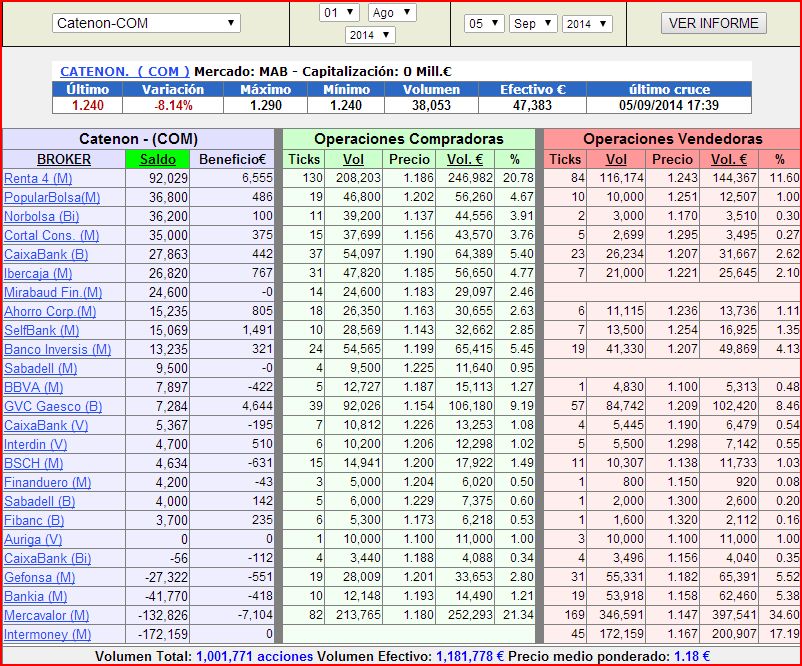The image size is (802, 666).
Task: Sort by Vol. € in Operaciones Vendedoras
Action: (x=729, y=159)
